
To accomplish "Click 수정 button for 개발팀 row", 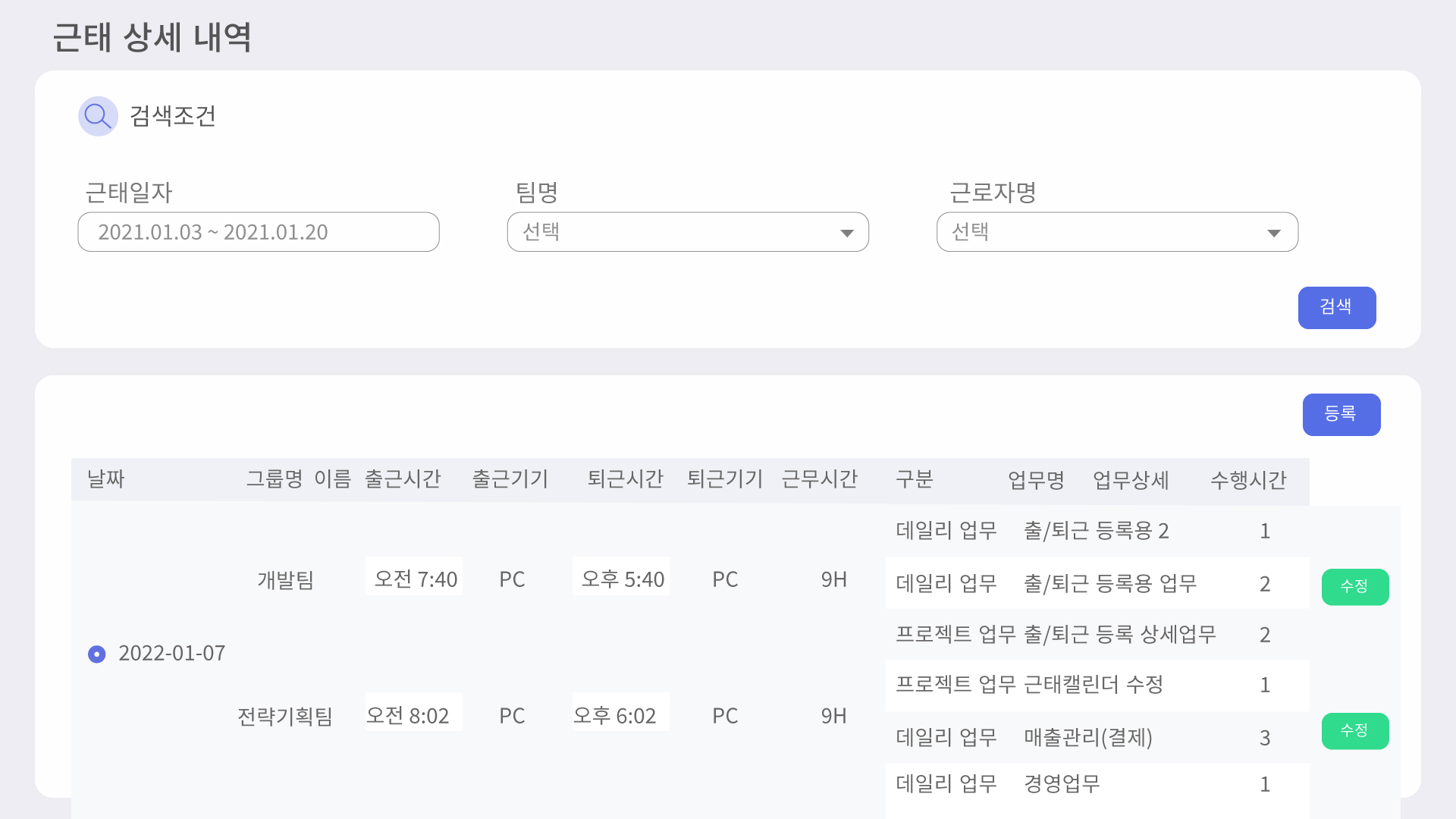I will [1355, 586].
